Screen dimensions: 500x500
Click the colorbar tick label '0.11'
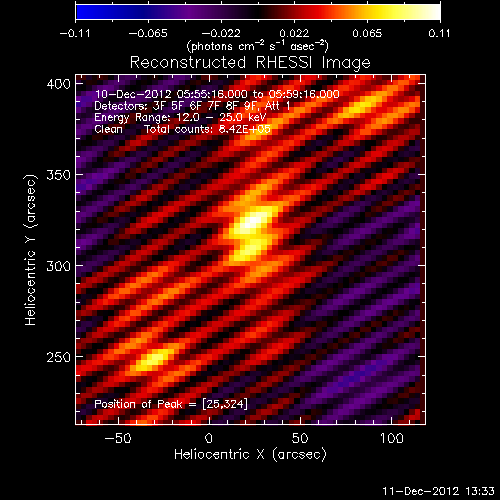click(439, 33)
